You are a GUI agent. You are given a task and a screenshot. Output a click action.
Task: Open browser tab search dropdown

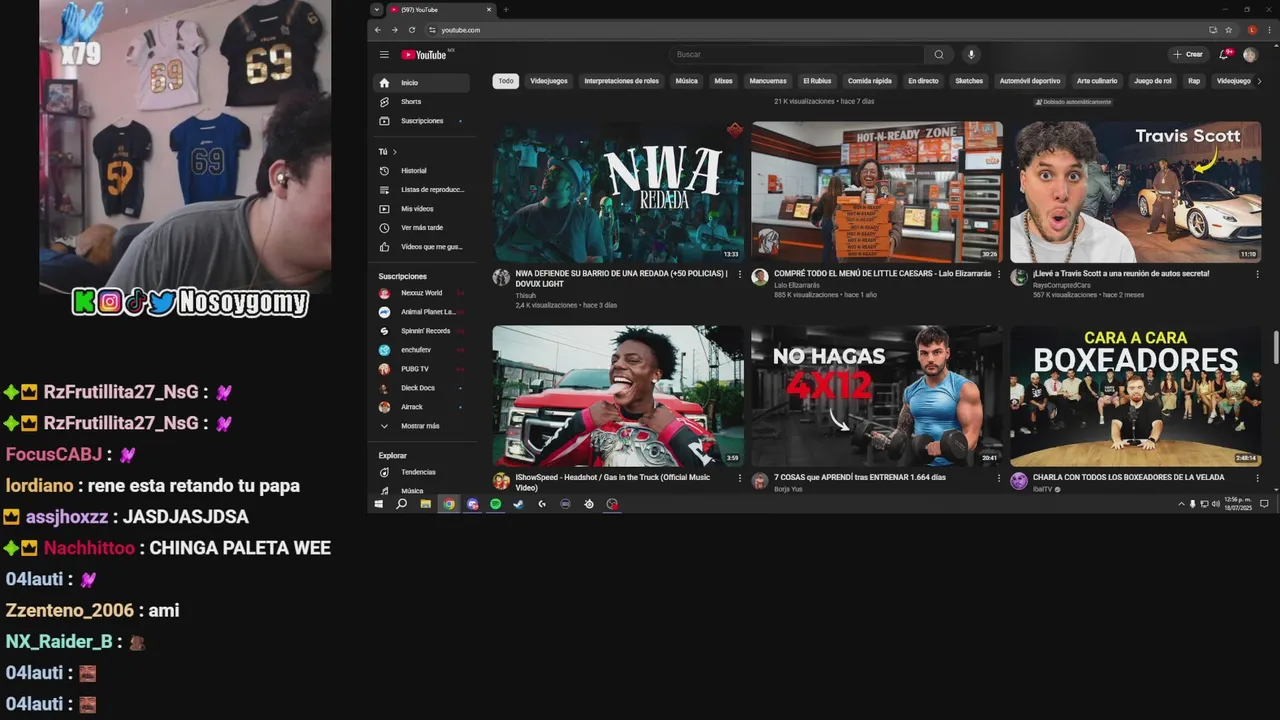(376, 10)
